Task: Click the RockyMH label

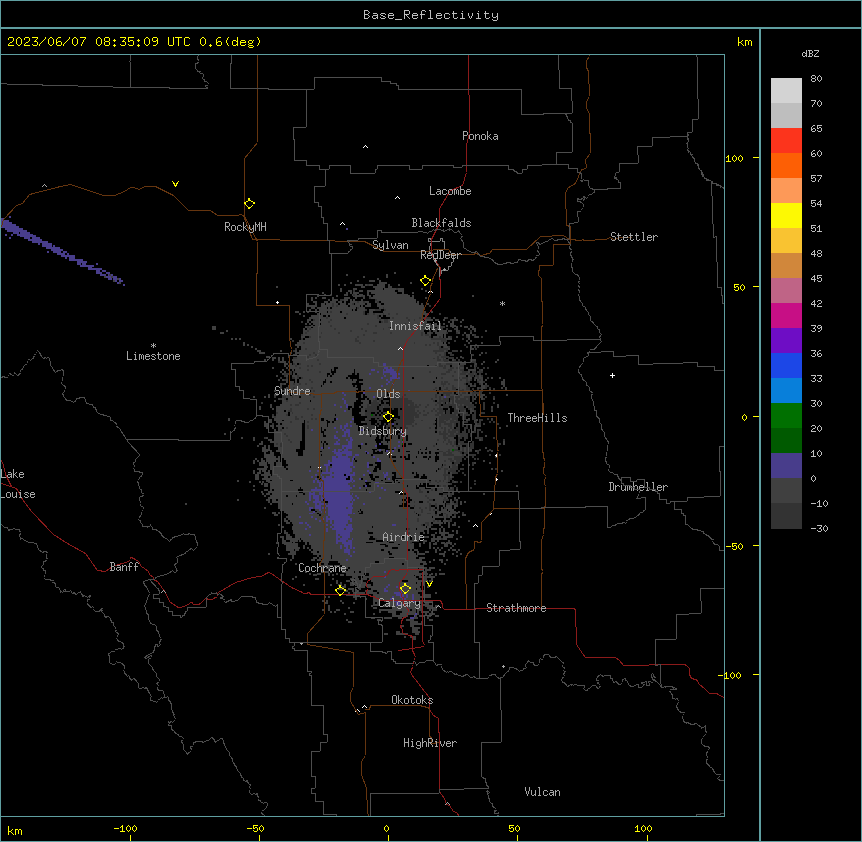Action: tap(245, 227)
